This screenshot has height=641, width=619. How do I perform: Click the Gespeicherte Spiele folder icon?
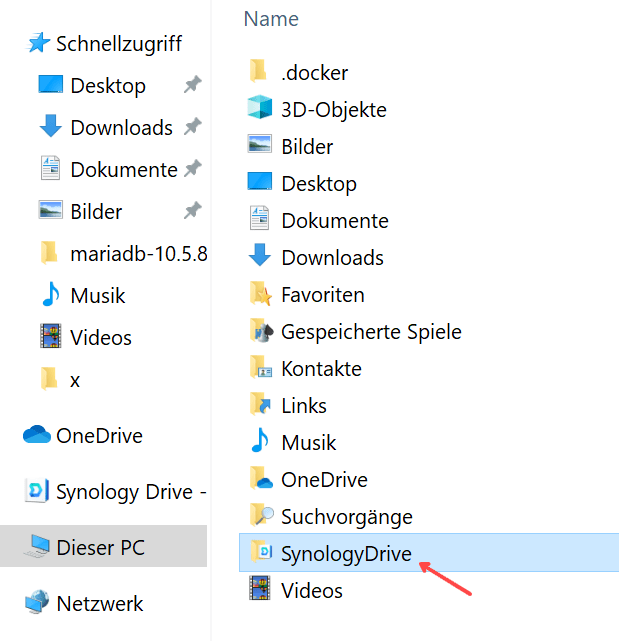(x=260, y=331)
